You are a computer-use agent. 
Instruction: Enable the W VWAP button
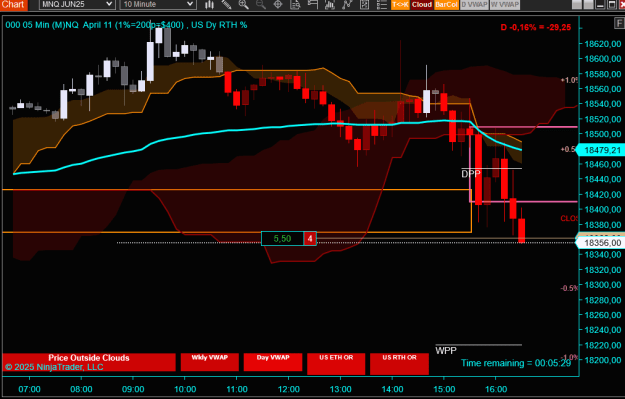505,5
